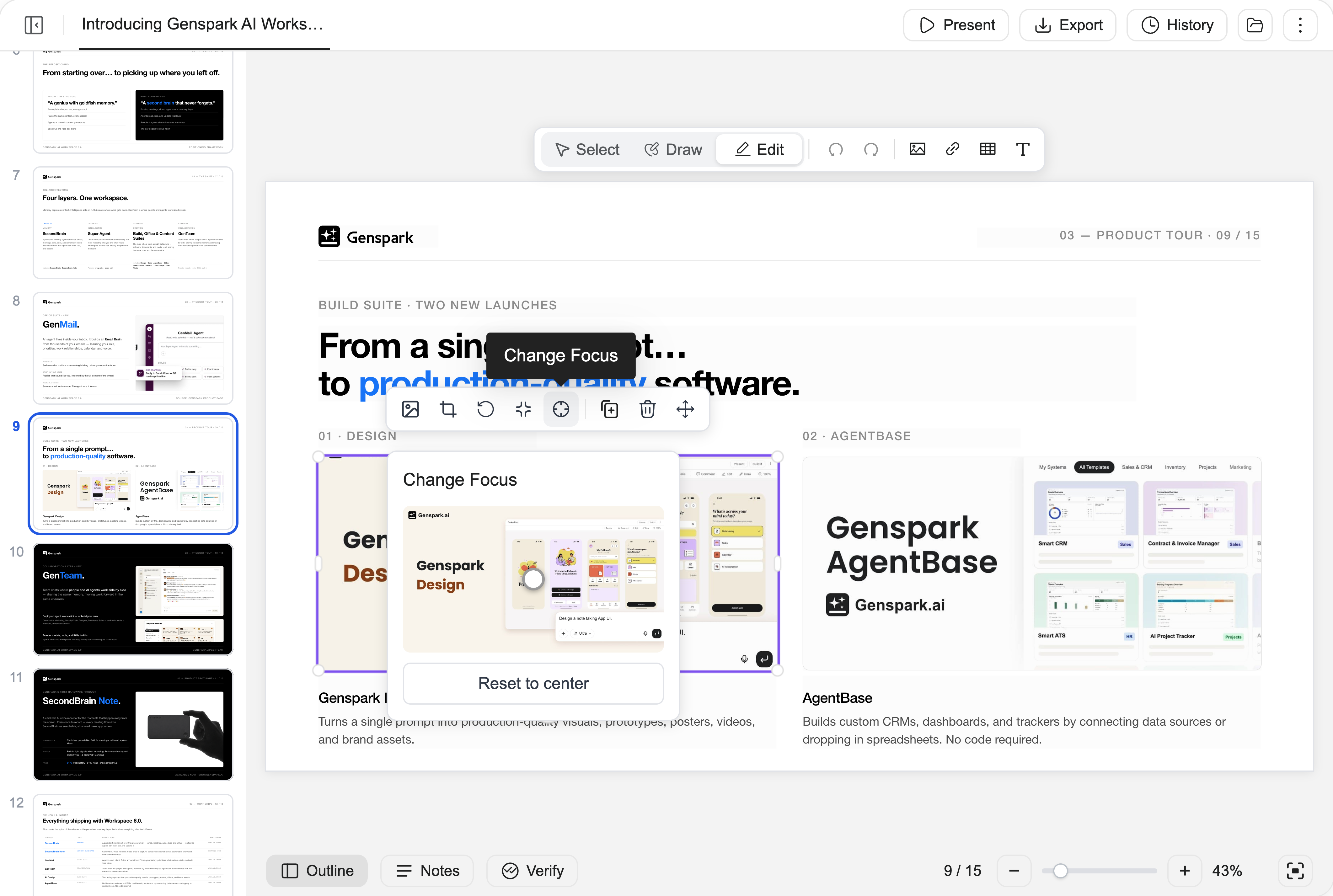Click the presentation title text
This screenshot has height=896, width=1333.
point(202,24)
